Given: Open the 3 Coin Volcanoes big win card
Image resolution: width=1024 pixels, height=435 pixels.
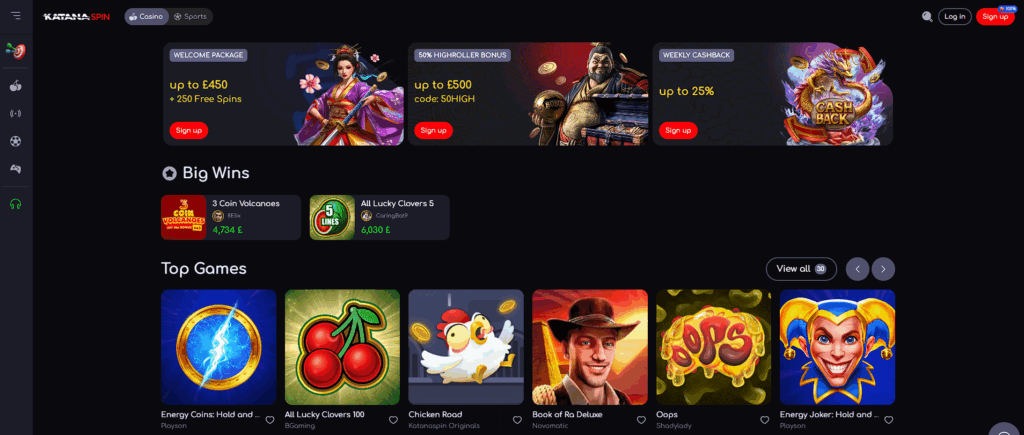Looking at the screenshot, I should [x=231, y=218].
